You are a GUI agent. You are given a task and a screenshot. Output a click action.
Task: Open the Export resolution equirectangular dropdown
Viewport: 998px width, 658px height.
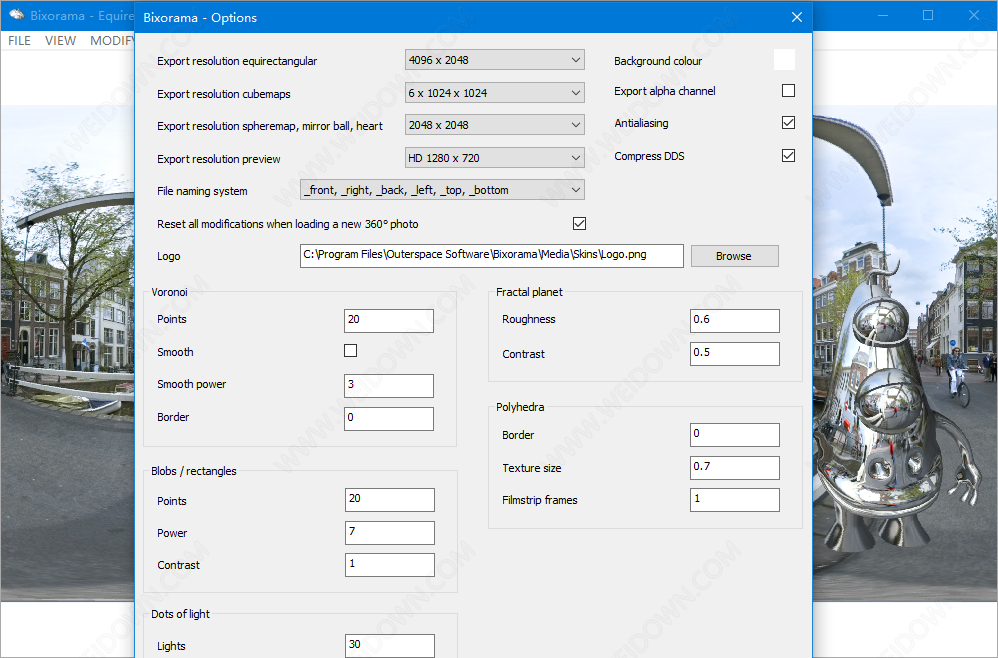pyautogui.click(x=495, y=60)
